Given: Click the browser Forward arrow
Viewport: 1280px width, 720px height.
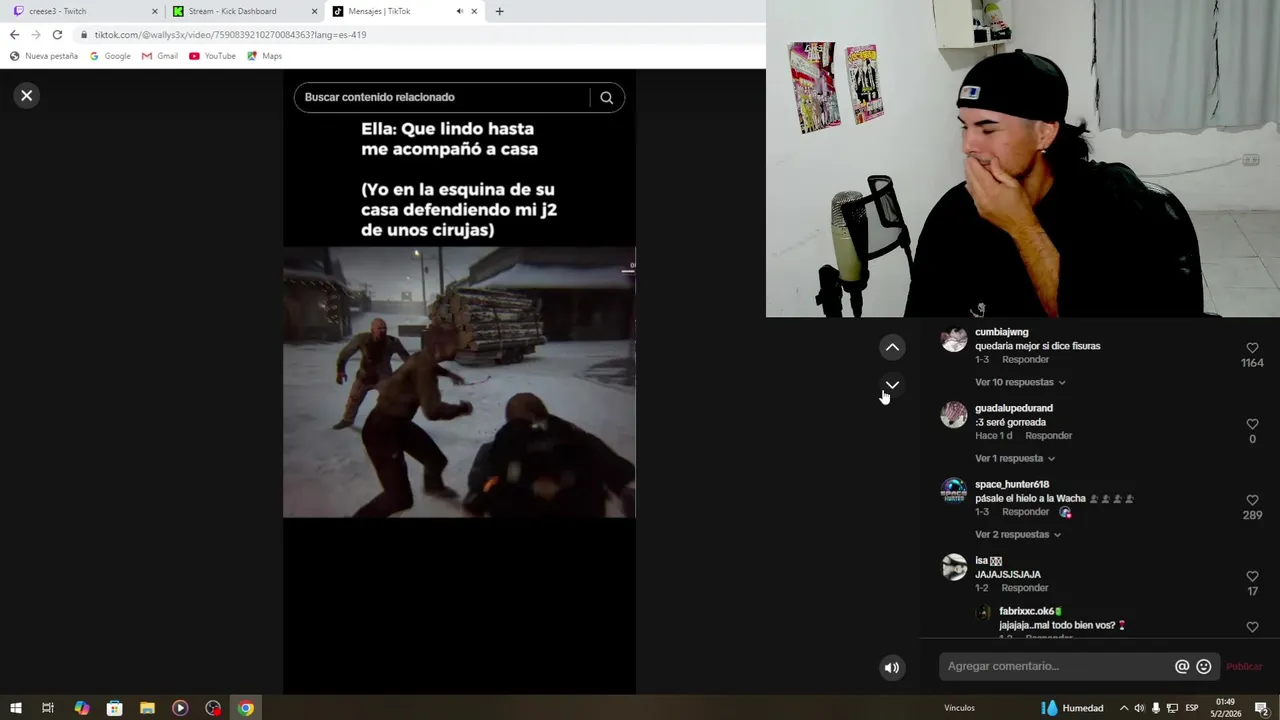Looking at the screenshot, I should pos(36,34).
